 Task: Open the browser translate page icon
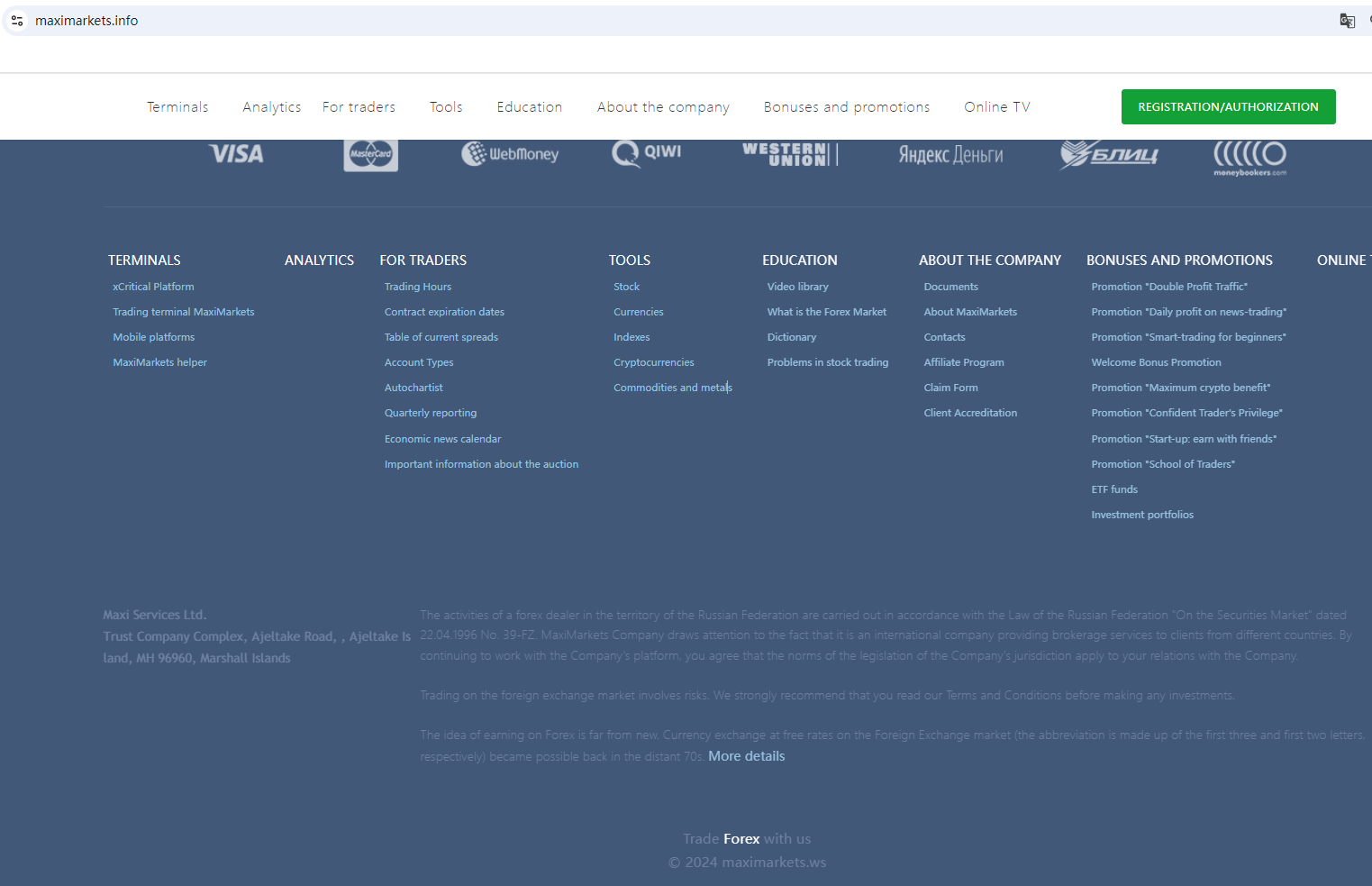click(1347, 21)
